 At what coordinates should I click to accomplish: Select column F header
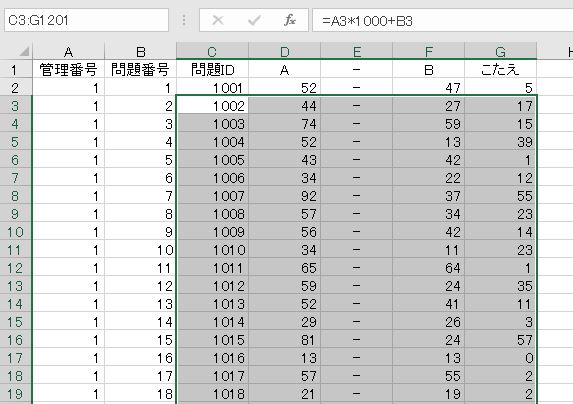pos(428,52)
